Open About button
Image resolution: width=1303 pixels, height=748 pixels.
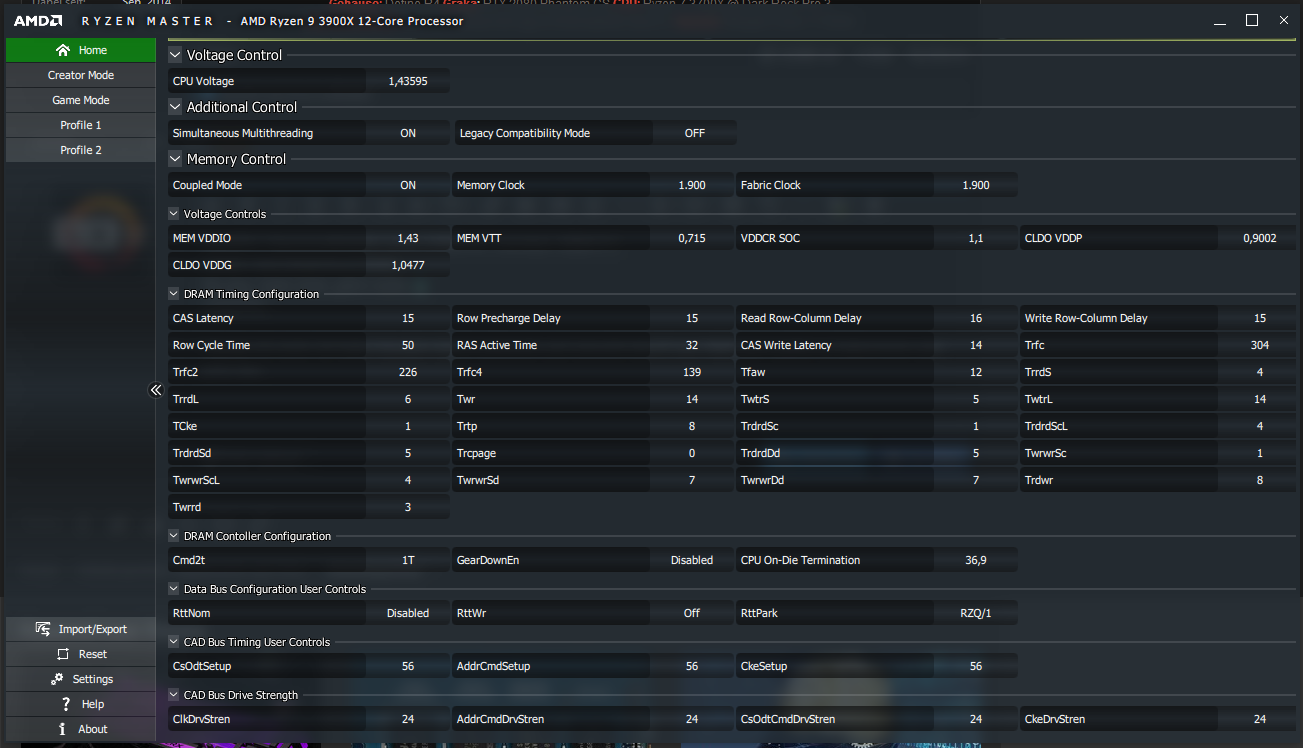coord(81,729)
